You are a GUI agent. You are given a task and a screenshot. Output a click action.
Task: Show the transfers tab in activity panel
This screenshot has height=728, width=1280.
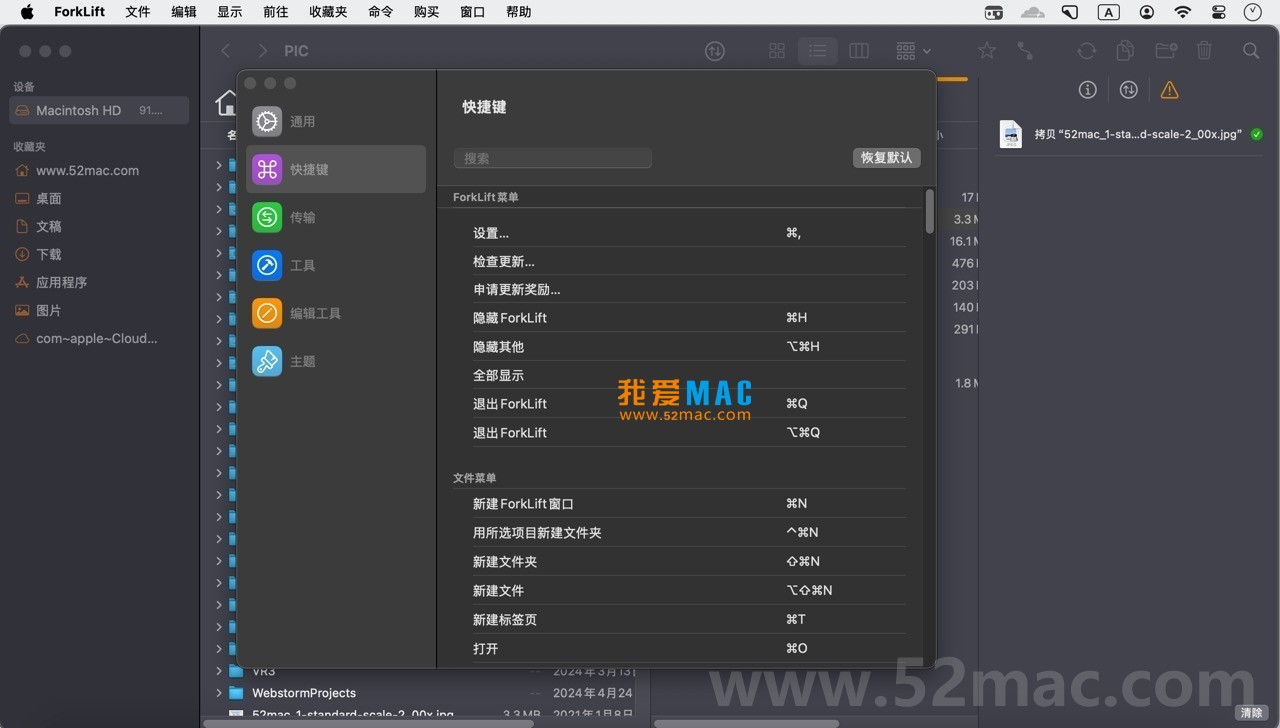pyautogui.click(x=1129, y=90)
